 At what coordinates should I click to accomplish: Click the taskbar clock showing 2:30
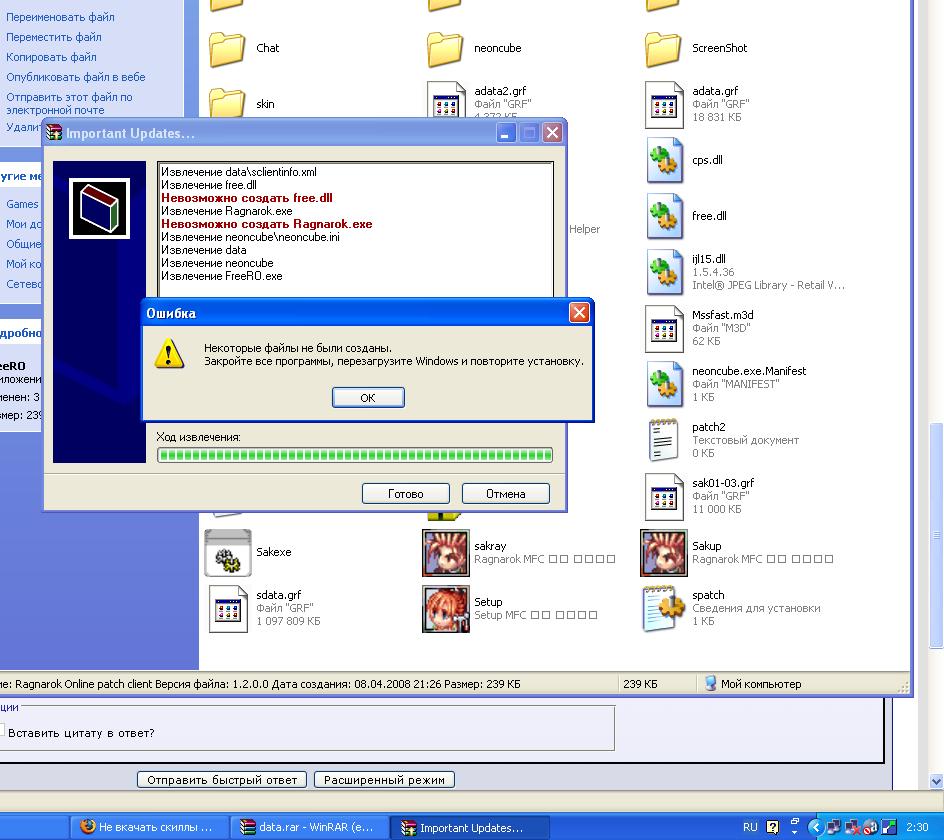tap(917, 827)
